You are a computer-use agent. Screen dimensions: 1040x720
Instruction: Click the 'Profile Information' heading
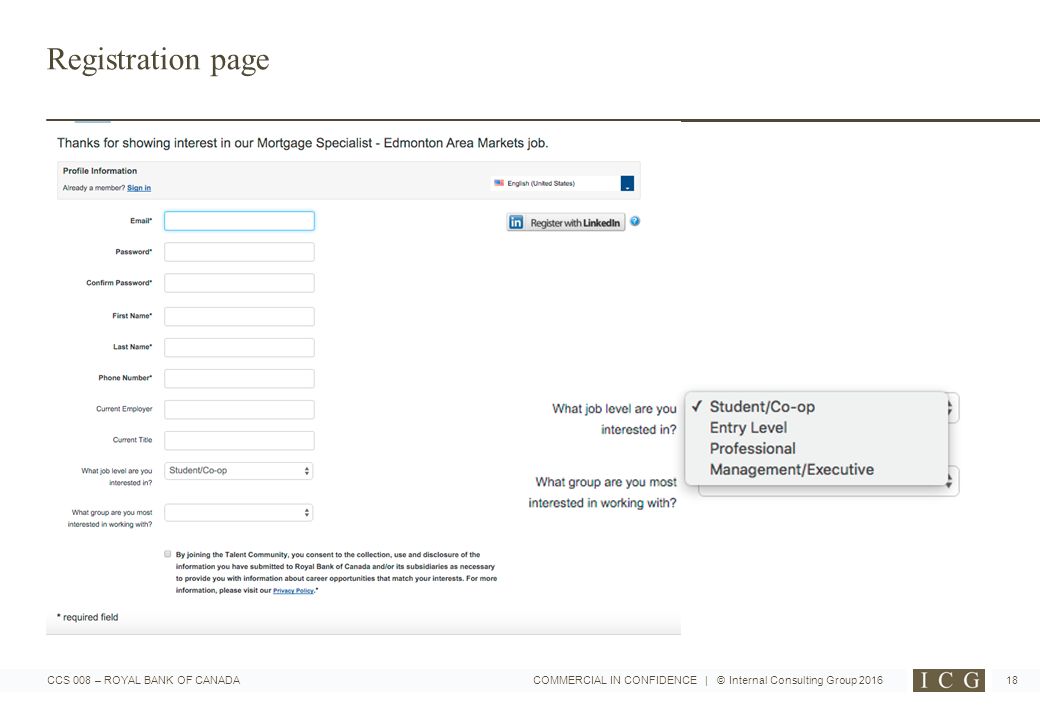pyautogui.click(x=99, y=171)
